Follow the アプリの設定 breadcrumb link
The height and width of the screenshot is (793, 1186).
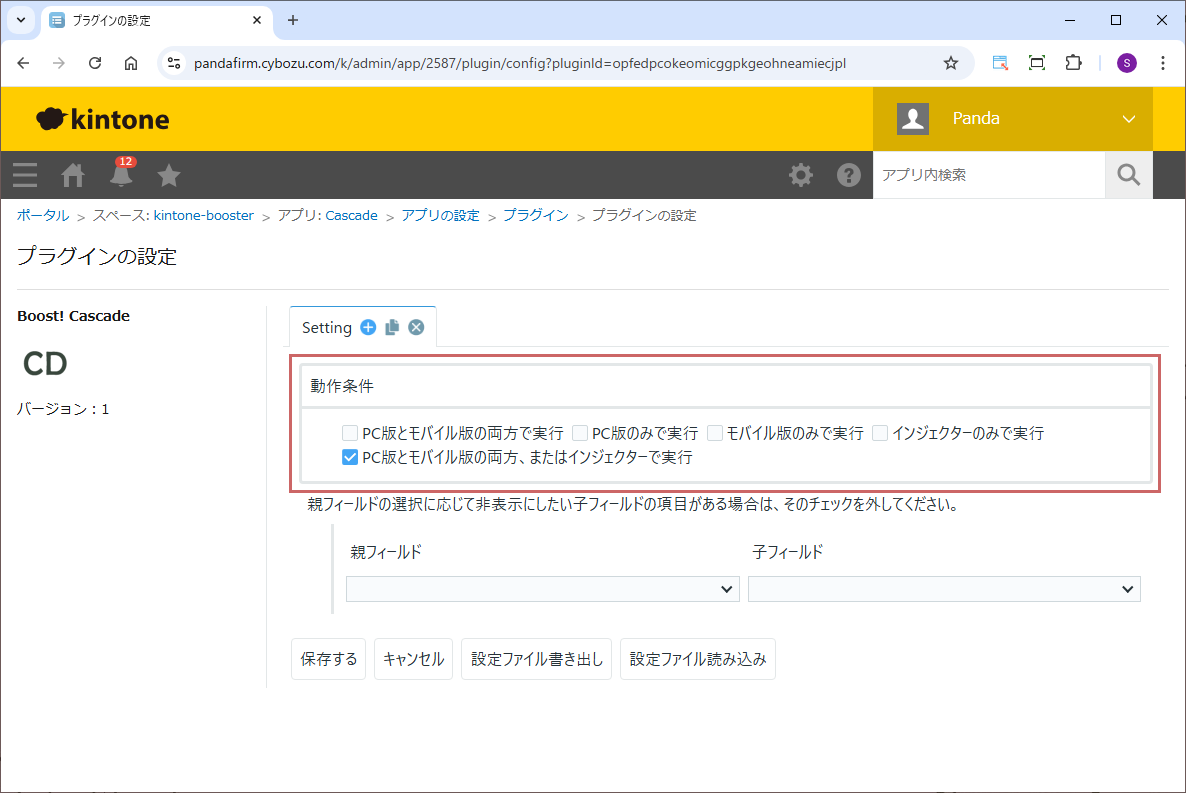pos(440,215)
